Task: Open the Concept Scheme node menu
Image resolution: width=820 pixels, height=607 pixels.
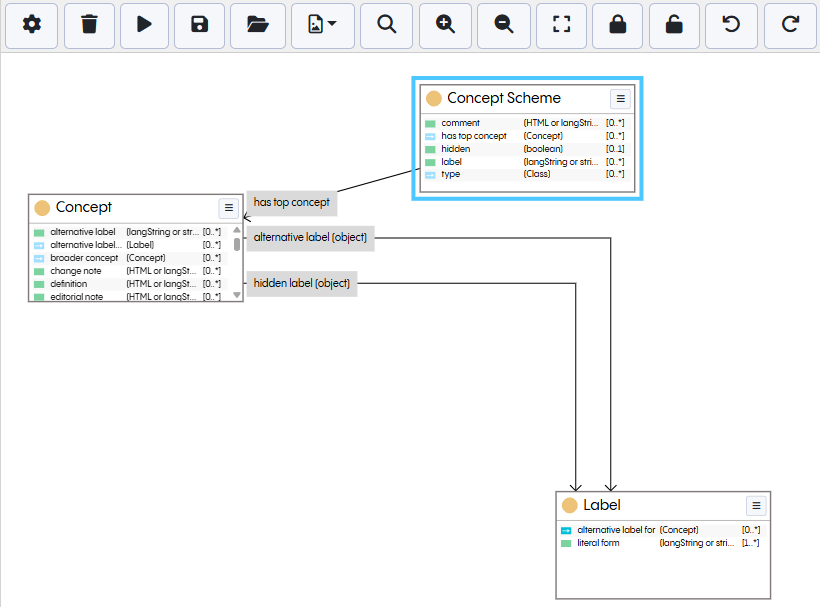Action: pos(620,99)
